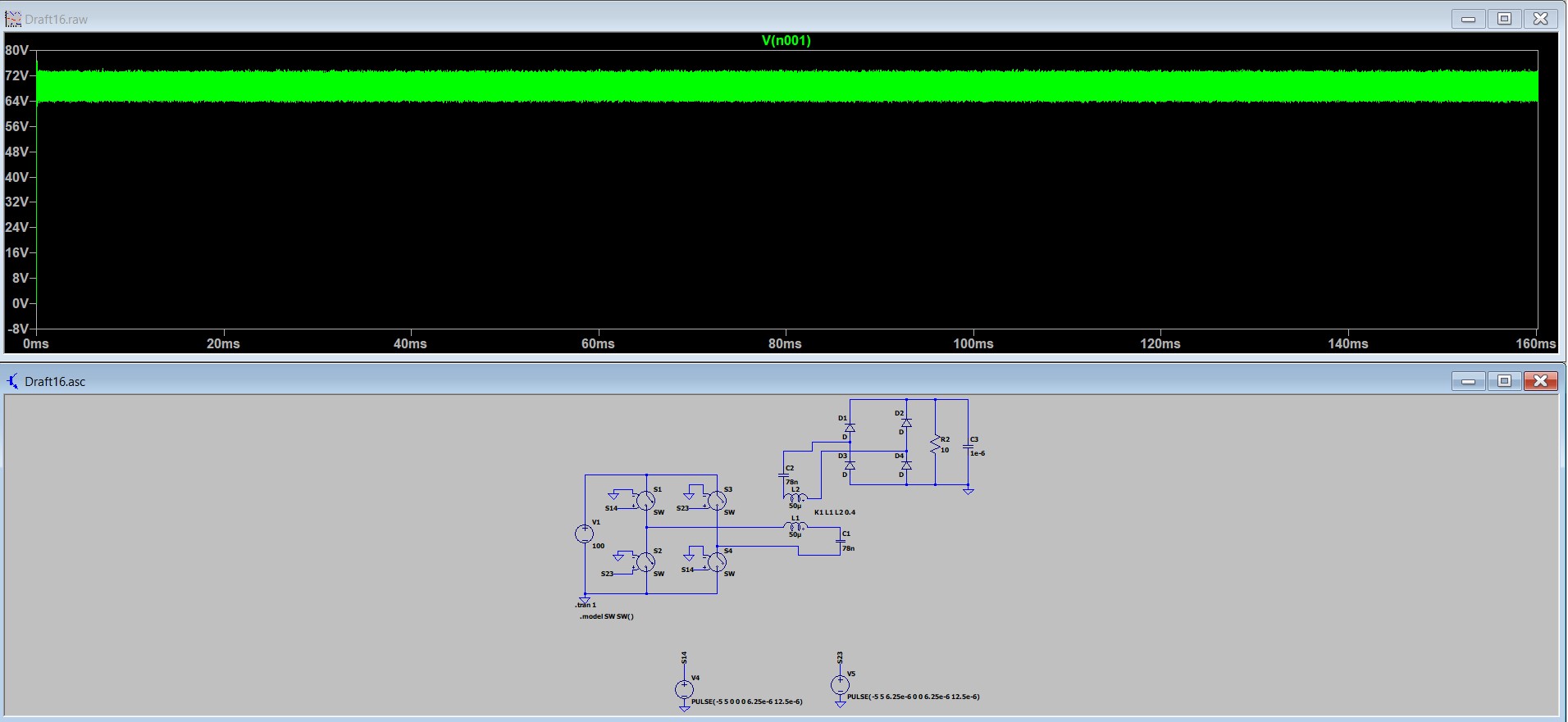Click the K1 L1 L2 0.4 directive

pos(835,512)
